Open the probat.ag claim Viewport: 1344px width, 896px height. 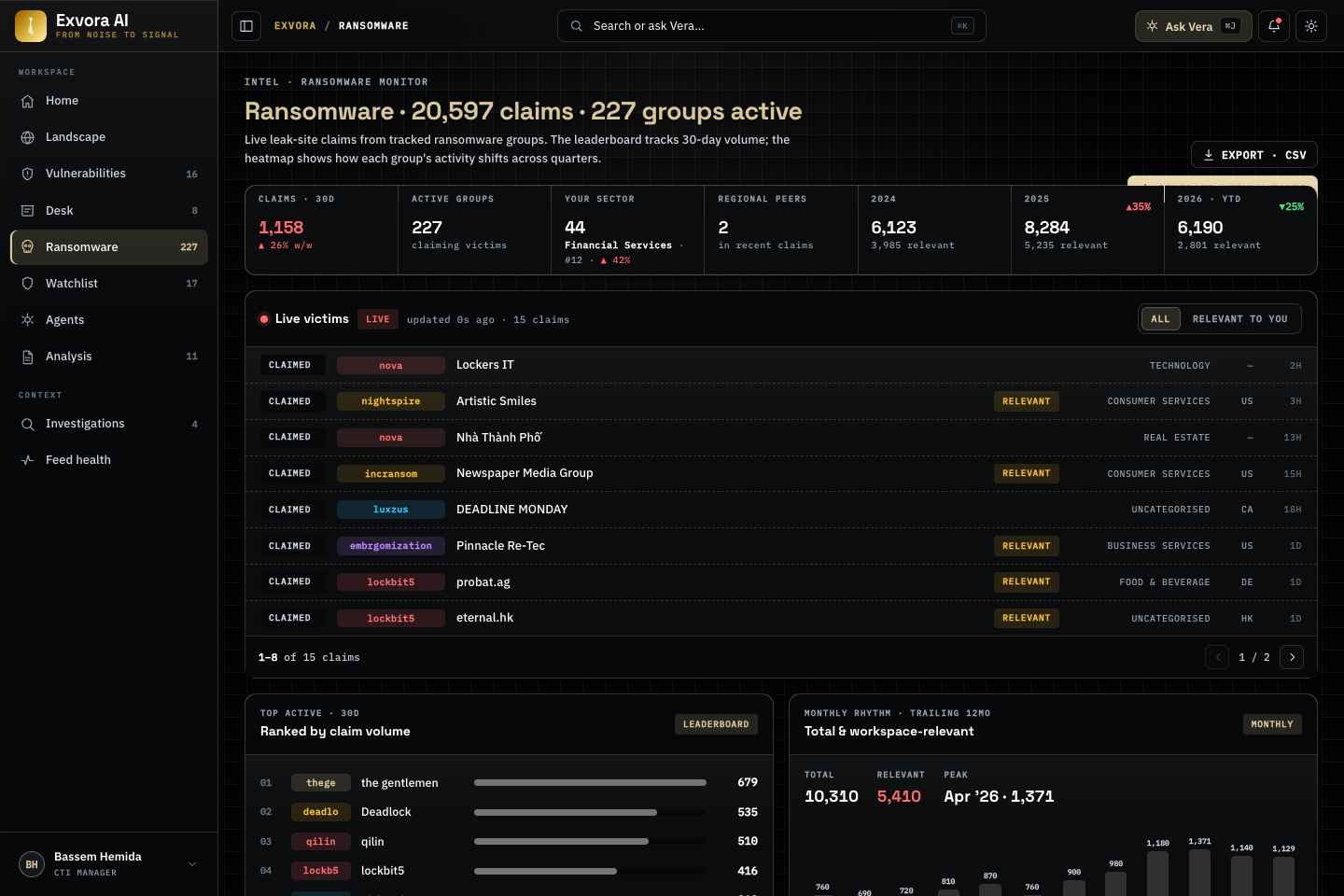coord(781,581)
